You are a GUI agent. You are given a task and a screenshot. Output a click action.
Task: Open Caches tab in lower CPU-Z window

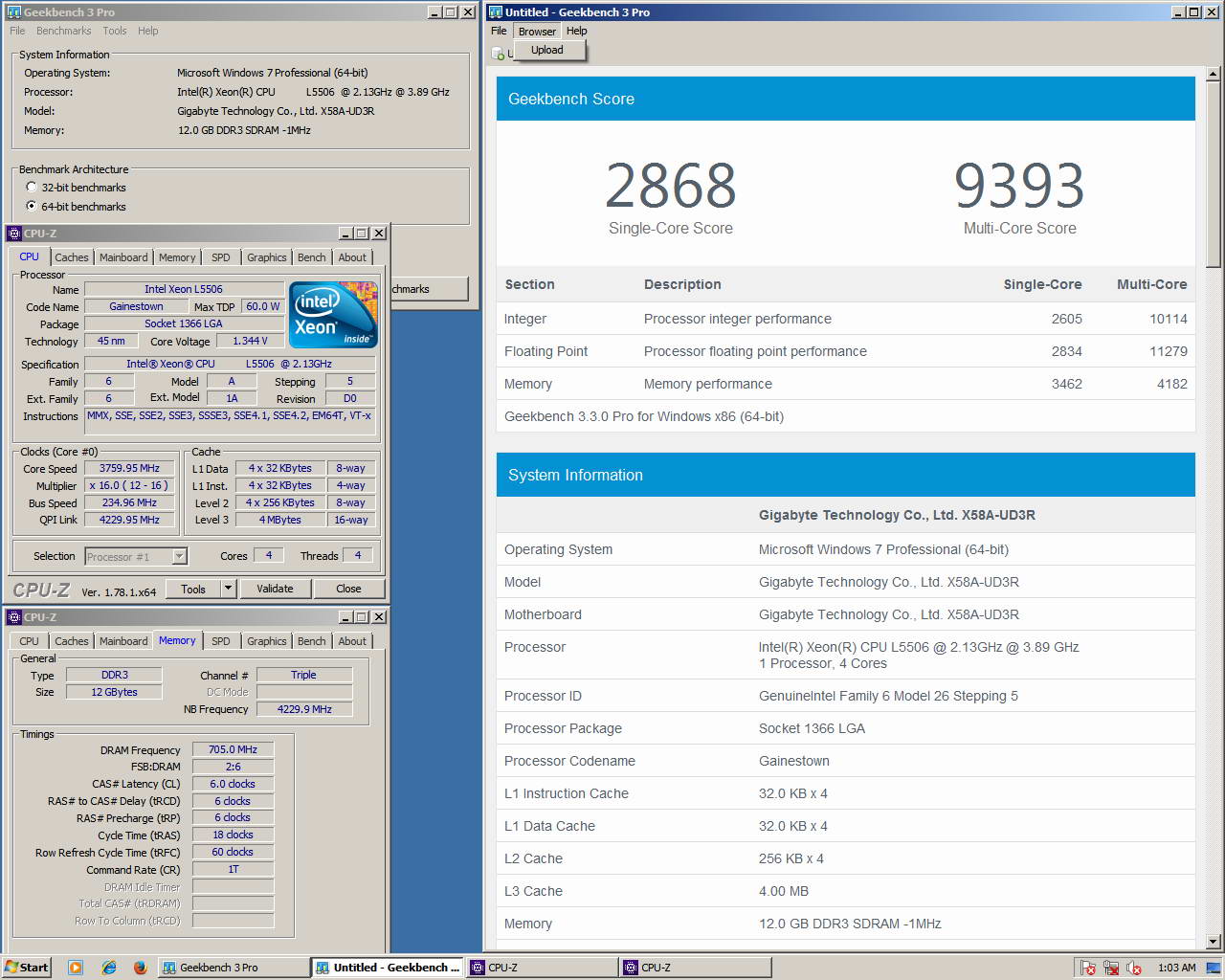[x=72, y=641]
